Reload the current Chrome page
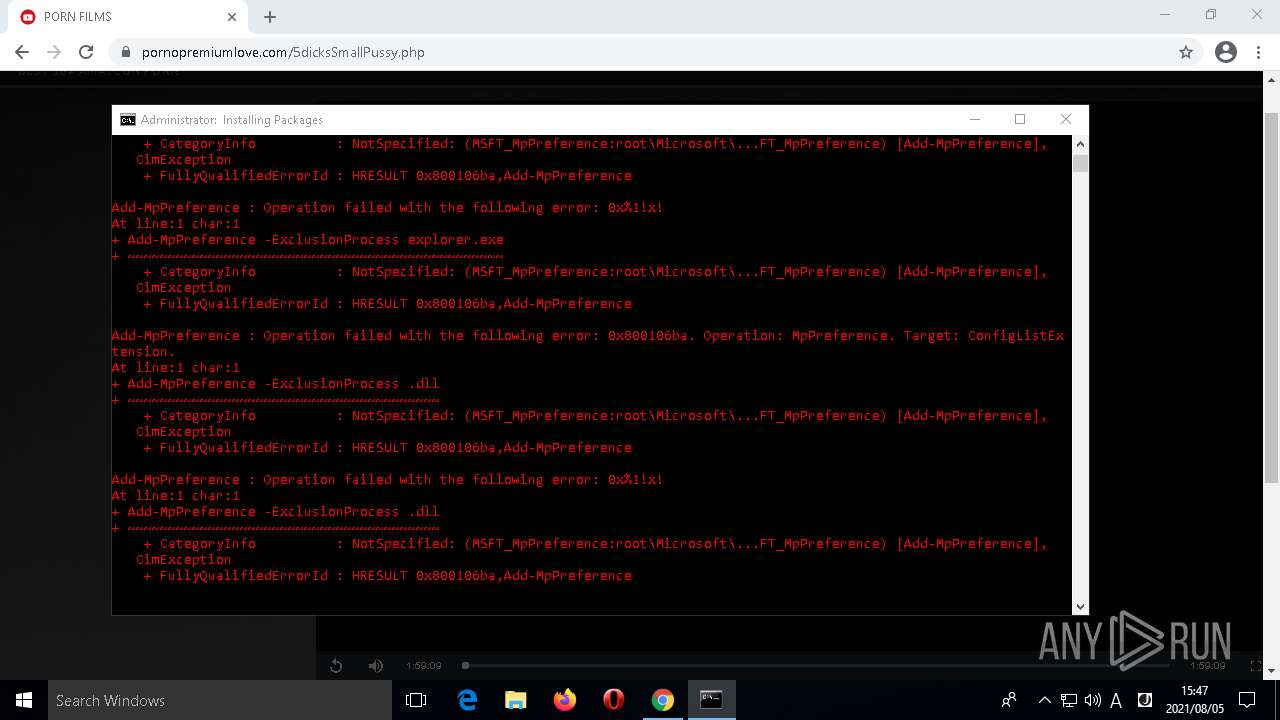 coord(86,52)
